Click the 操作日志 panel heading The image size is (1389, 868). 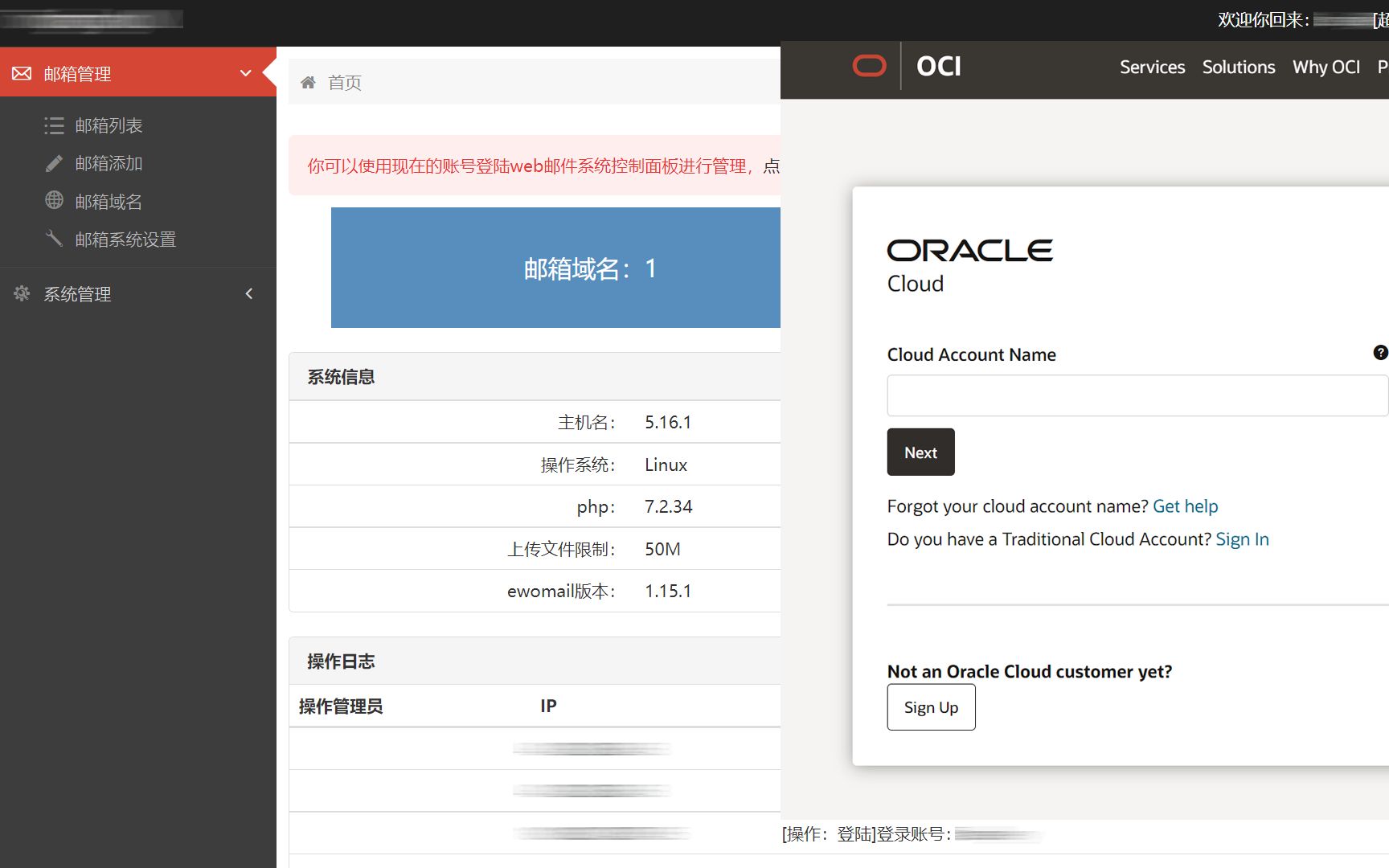(341, 661)
